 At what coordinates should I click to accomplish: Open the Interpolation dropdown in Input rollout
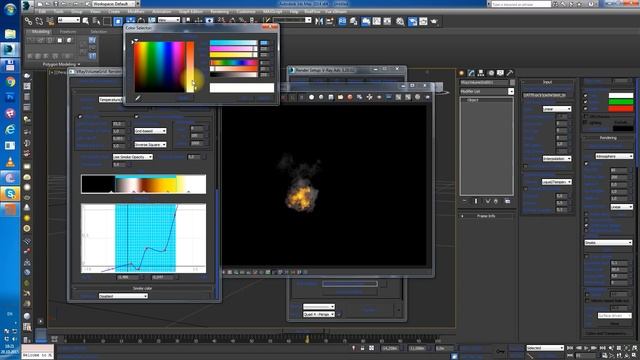(x=557, y=159)
